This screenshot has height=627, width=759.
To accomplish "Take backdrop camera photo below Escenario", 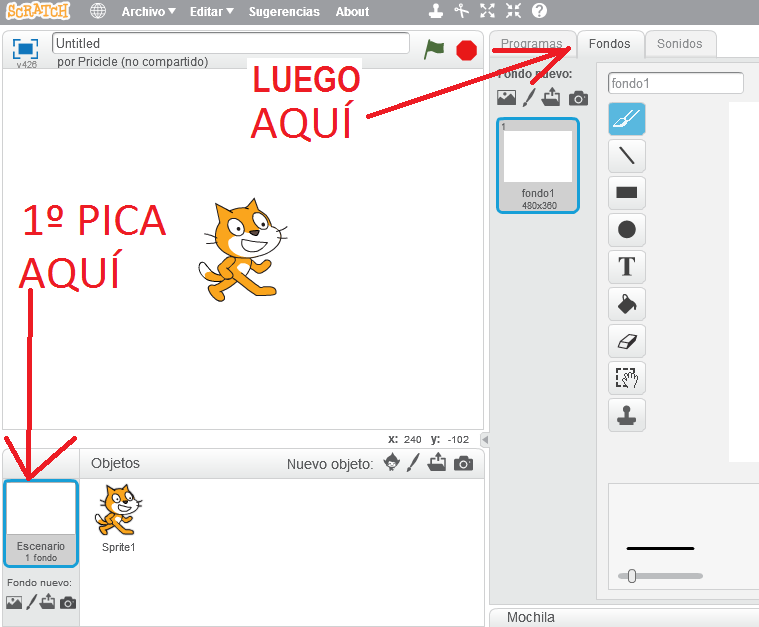I will [x=68, y=603].
